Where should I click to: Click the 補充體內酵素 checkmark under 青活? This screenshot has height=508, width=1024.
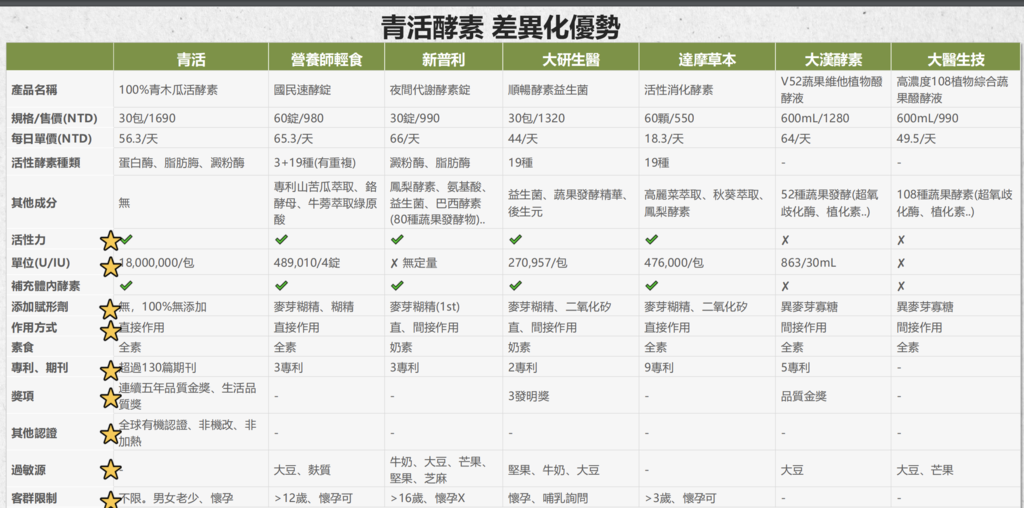click(x=126, y=285)
